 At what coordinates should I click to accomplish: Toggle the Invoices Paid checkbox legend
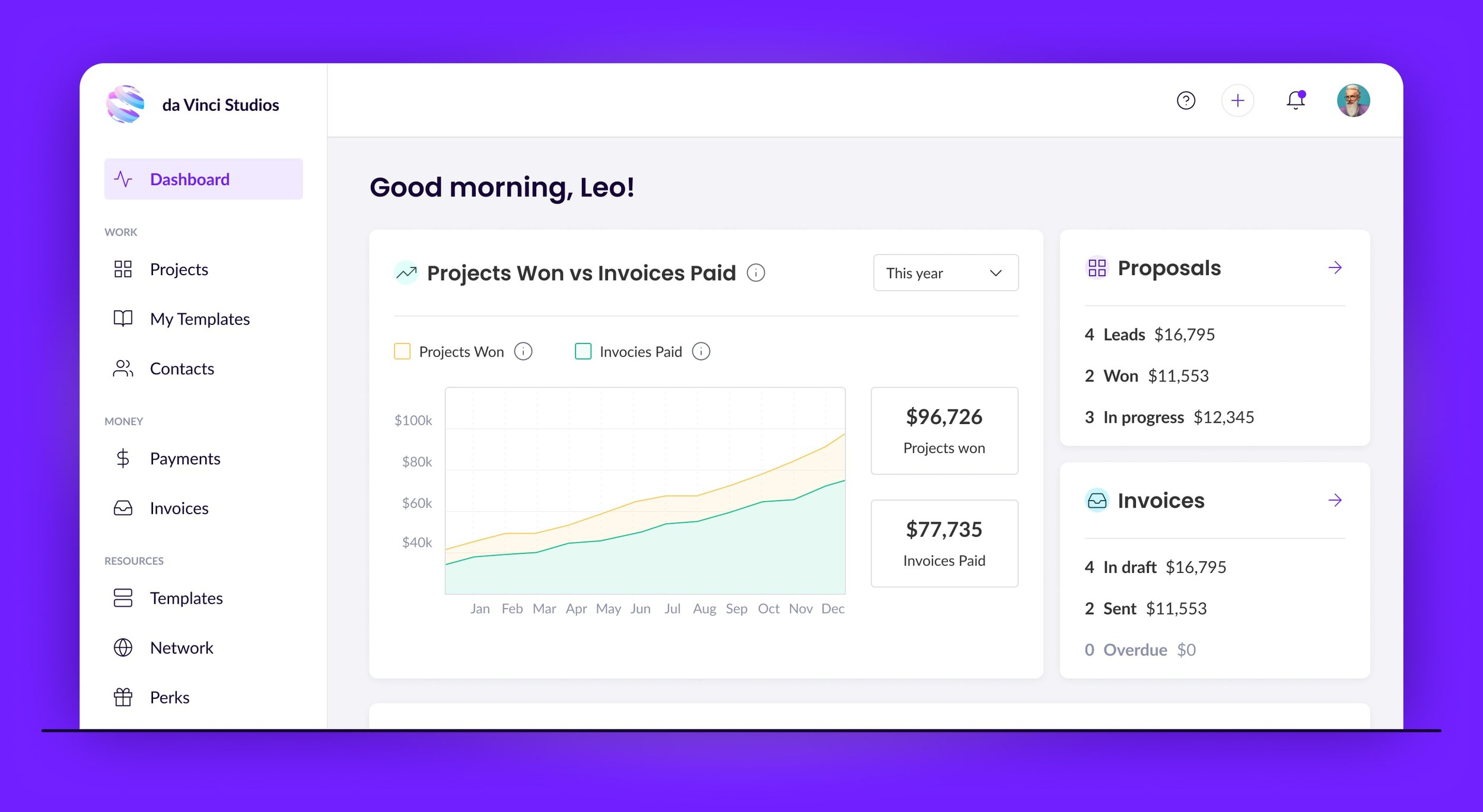click(582, 351)
